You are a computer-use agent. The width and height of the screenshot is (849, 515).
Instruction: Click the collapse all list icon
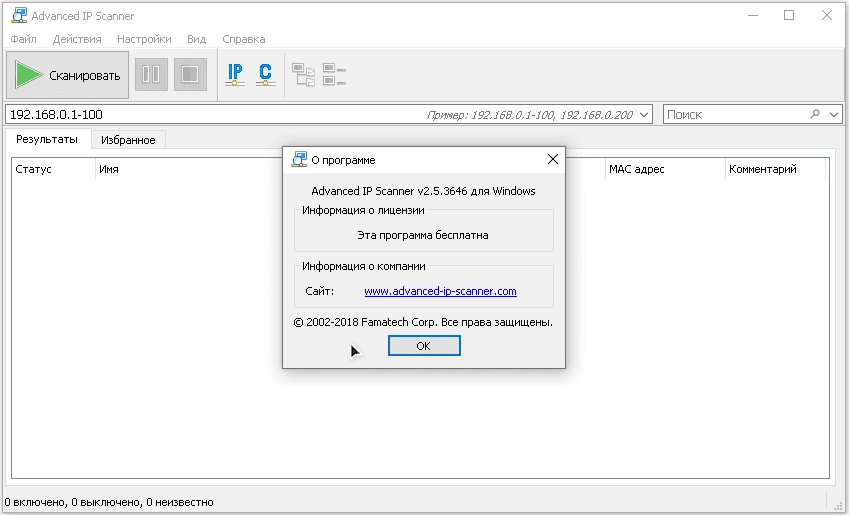click(334, 75)
